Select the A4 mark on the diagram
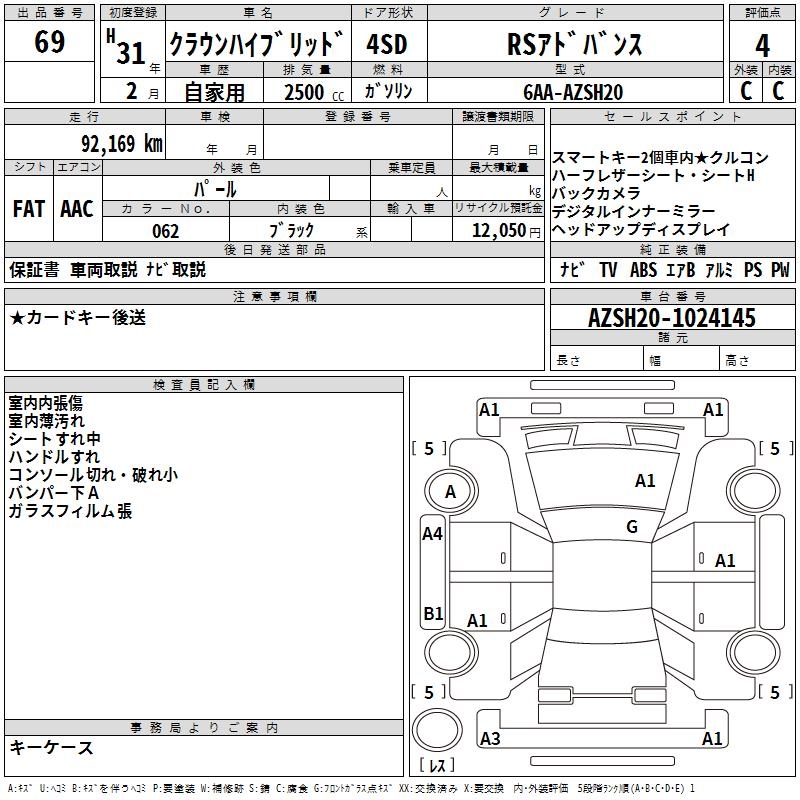 [x=432, y=534]
